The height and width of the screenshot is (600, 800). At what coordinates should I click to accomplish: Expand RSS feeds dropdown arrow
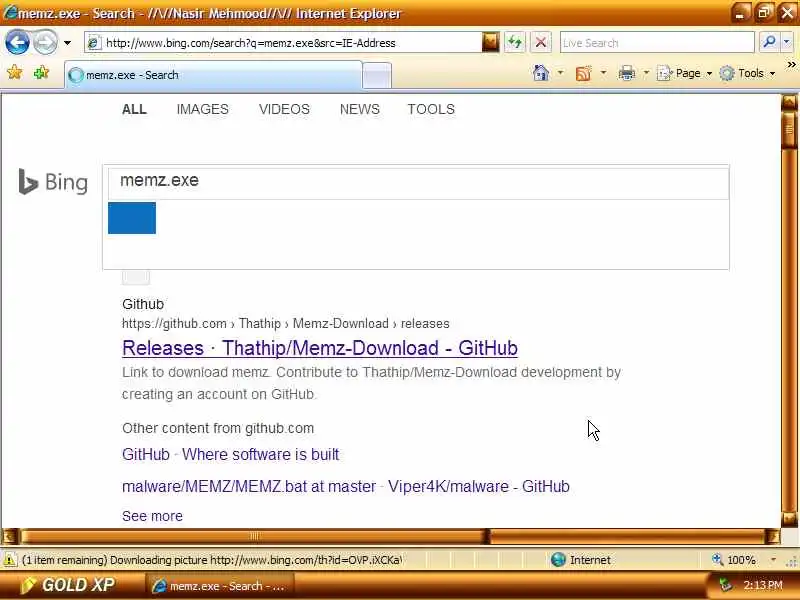click(604, 73)
